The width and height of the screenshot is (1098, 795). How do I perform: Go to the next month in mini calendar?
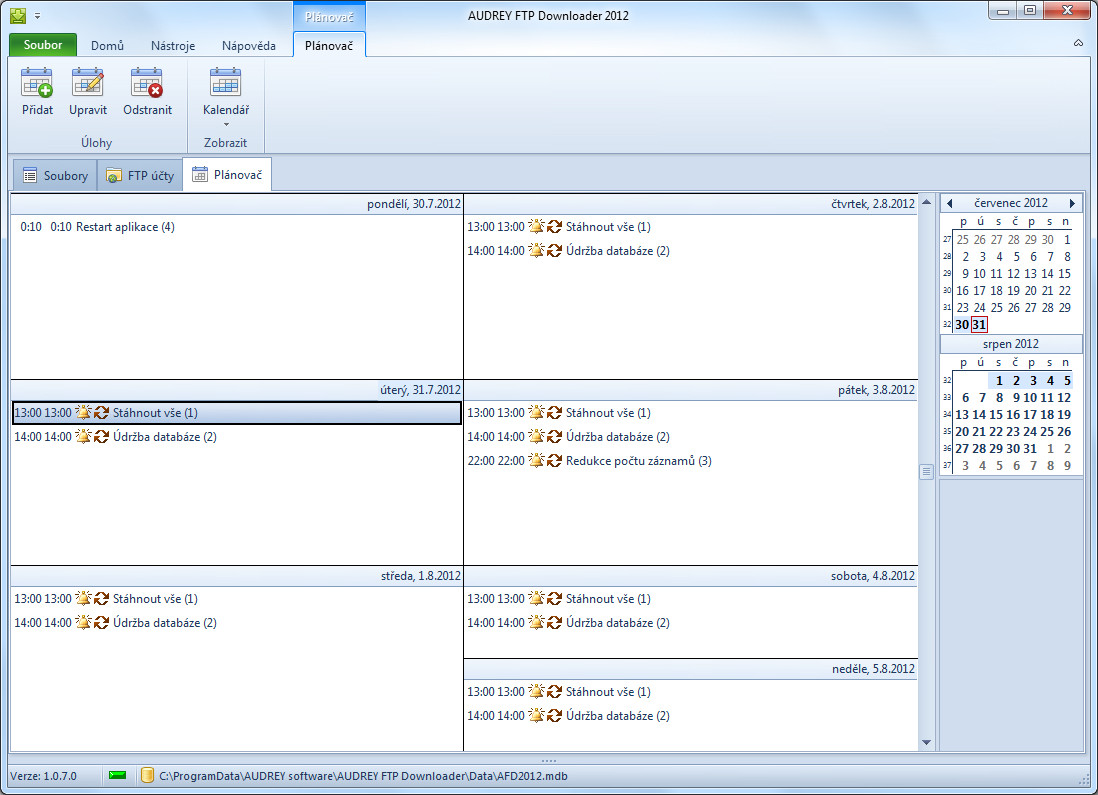[x=1072, y=203]
